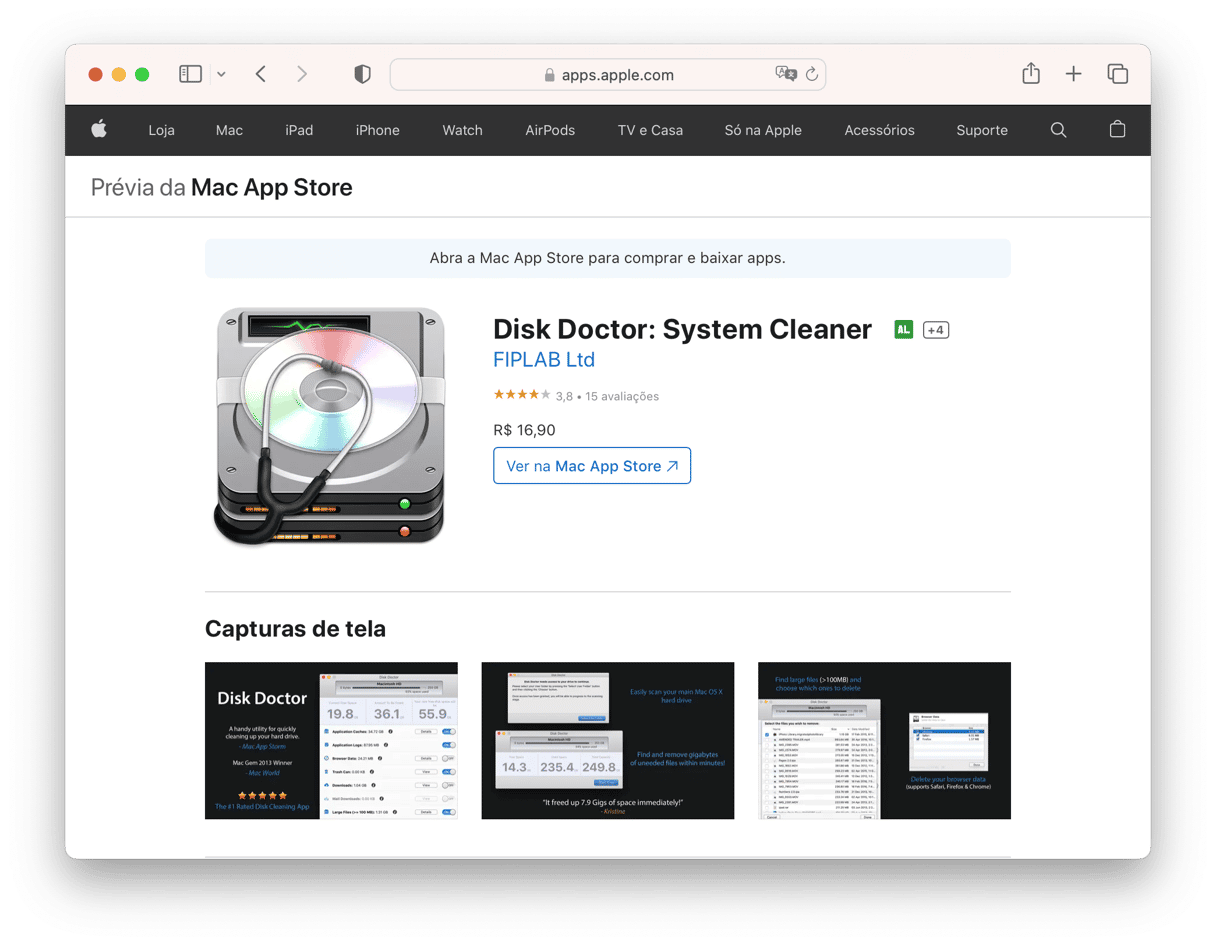Show the tab overview
Screen dimensions: 1216x945
click(x=1117, y=74)
